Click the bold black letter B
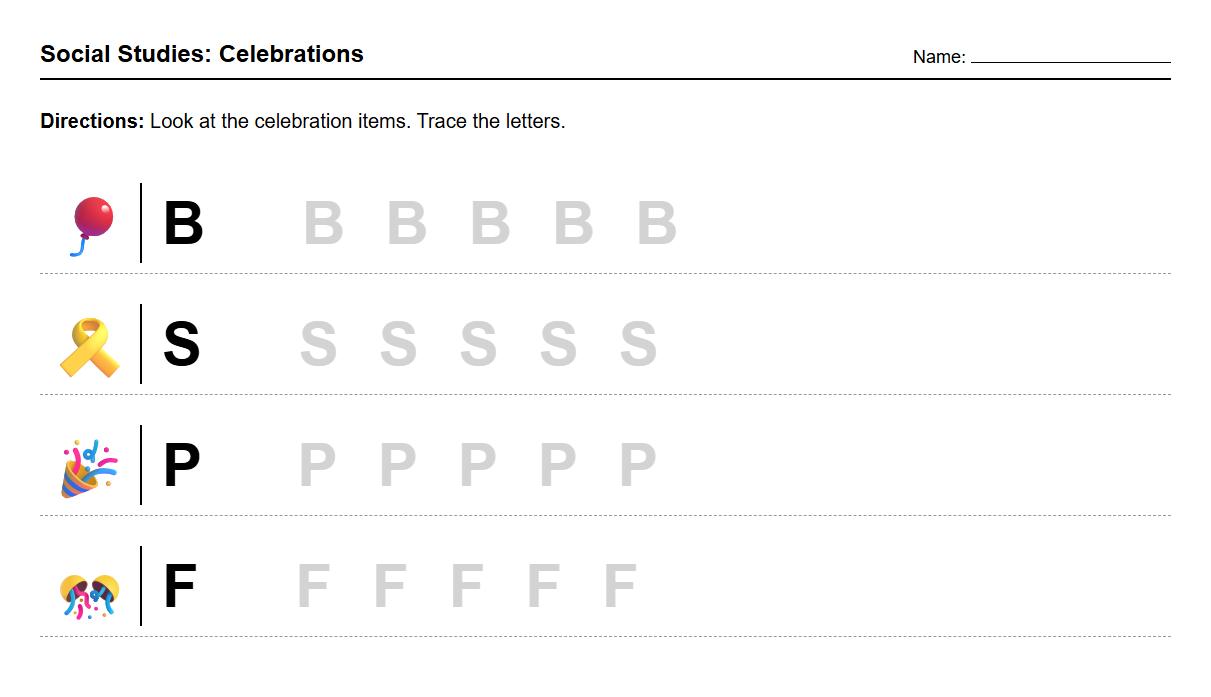1211x697 pixels. (x=183, y=224)
